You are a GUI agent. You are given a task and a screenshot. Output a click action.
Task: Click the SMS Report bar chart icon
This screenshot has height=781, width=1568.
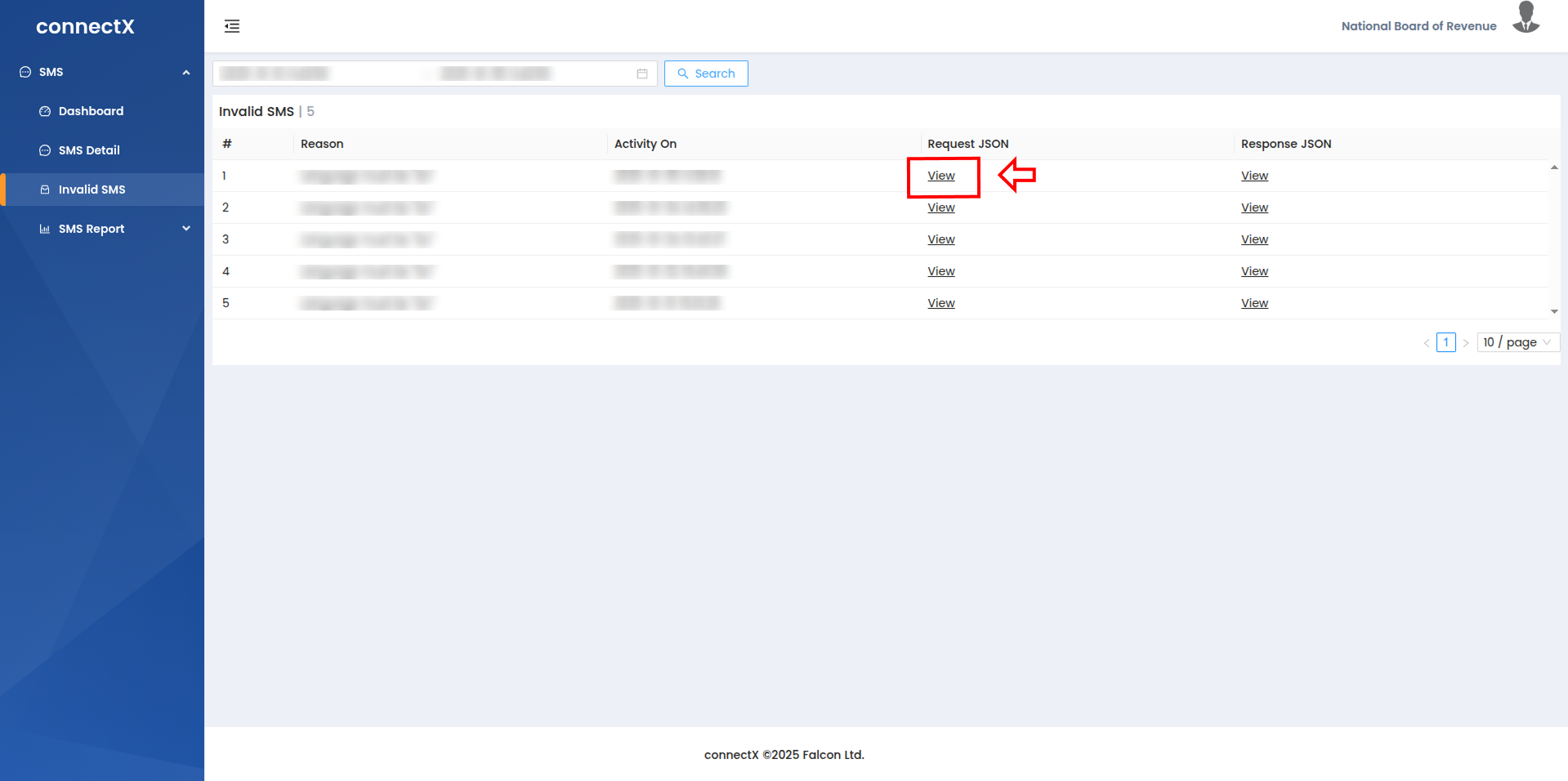coord(45,229)
